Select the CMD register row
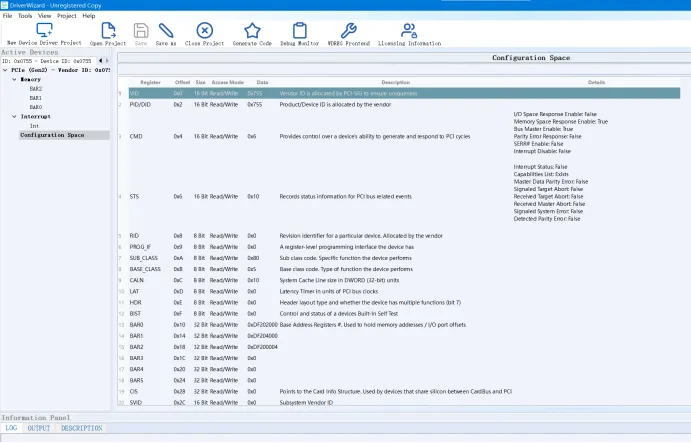 (135, 136)
